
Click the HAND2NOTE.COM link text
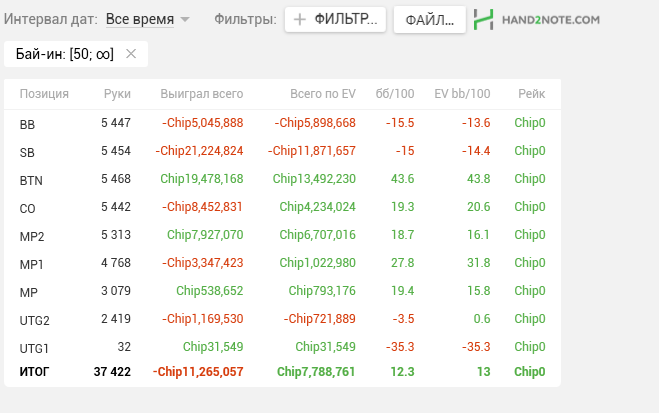[551, 20]
